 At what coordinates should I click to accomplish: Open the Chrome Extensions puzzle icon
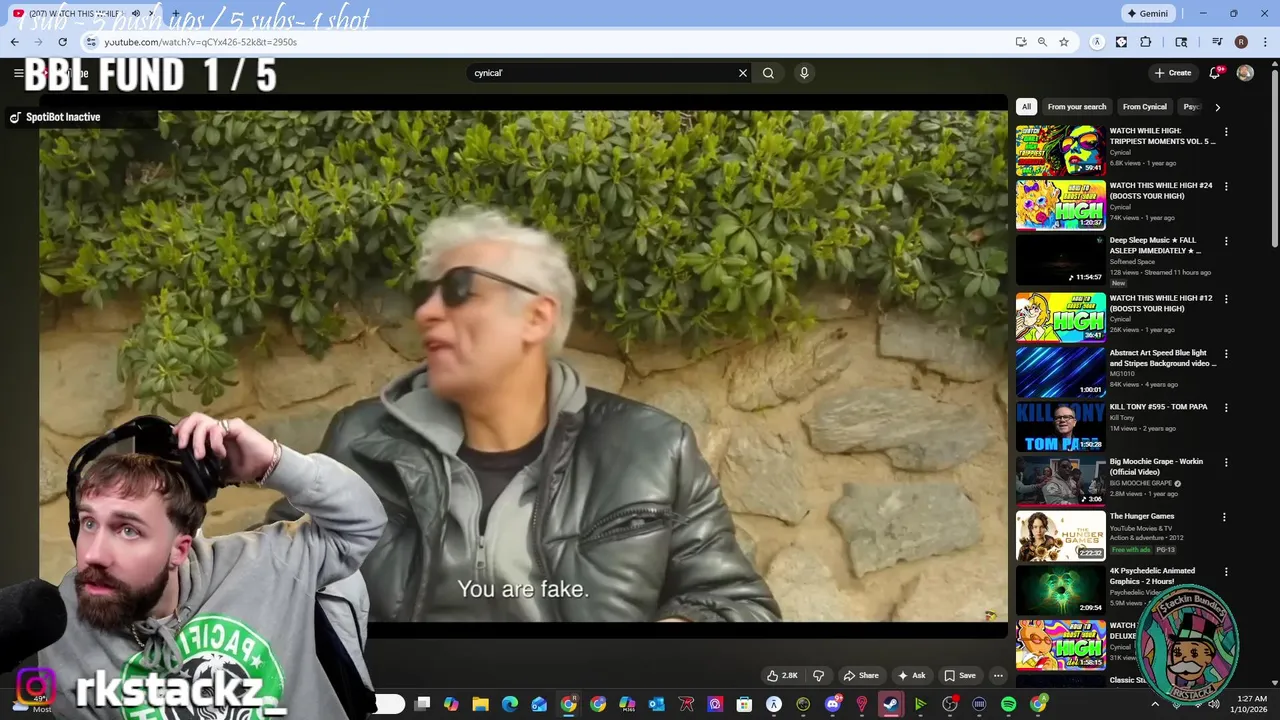1146,42
